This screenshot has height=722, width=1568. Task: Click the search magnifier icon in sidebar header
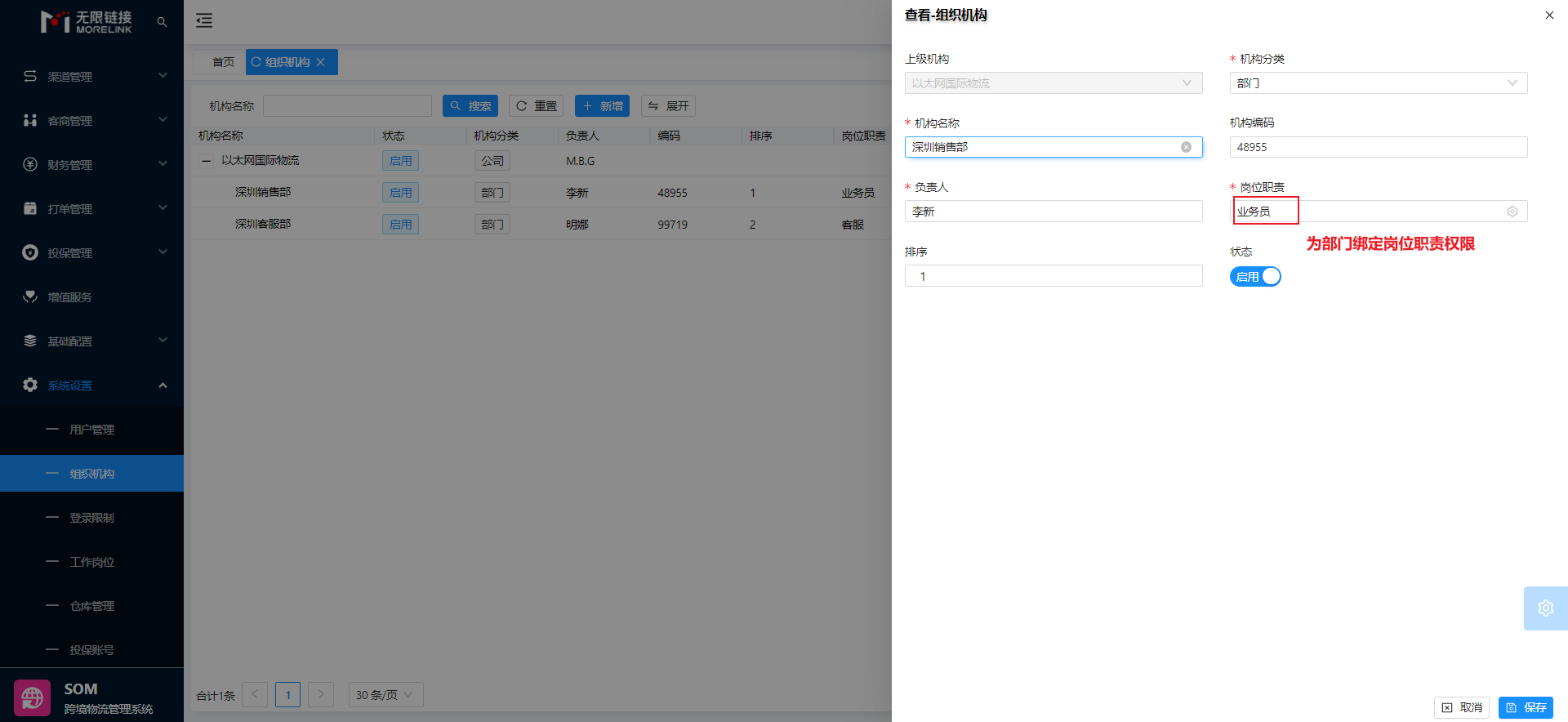pyautogui.click(x=162, y=22)
